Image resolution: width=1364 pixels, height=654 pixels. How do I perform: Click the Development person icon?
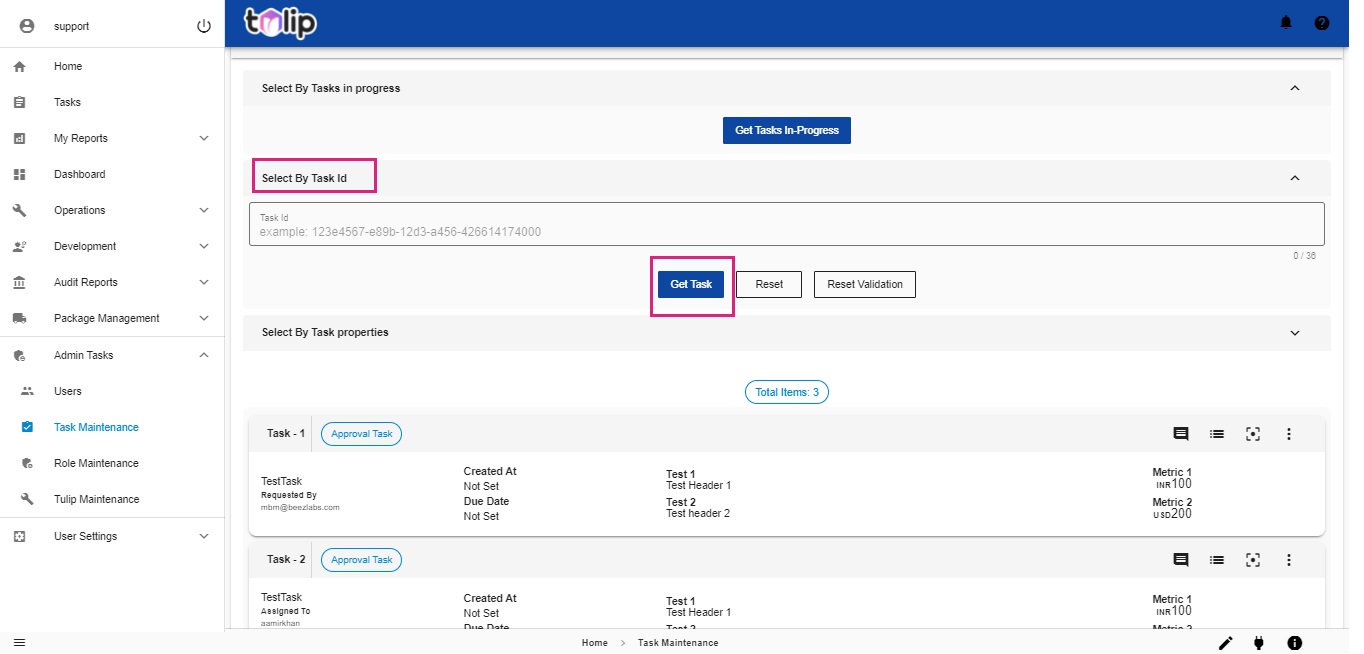click(x=19, y=246)
